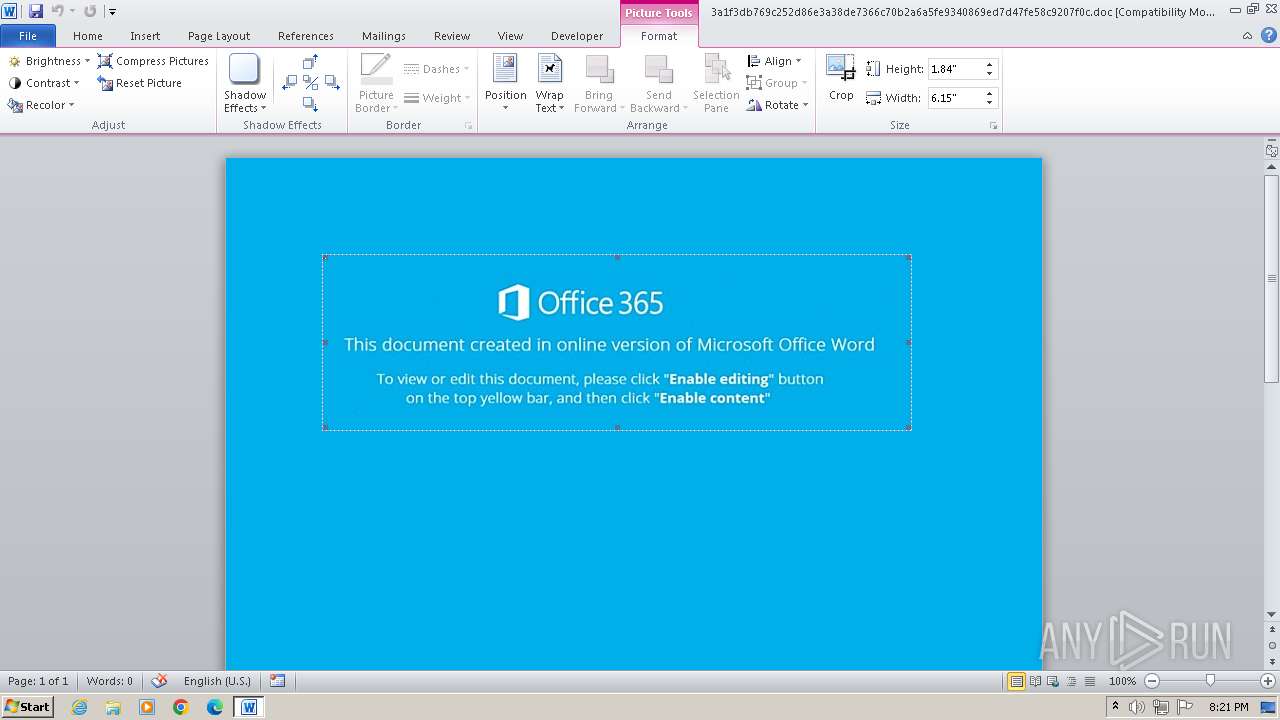
Task: Open the Contrast dropdown
Action: coord(44,83)
